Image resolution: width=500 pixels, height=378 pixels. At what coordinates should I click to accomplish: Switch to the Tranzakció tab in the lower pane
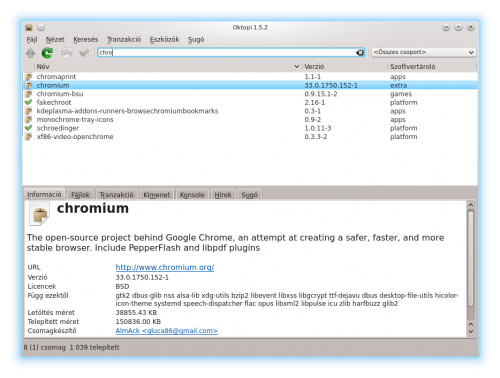(x=116, y=195)
